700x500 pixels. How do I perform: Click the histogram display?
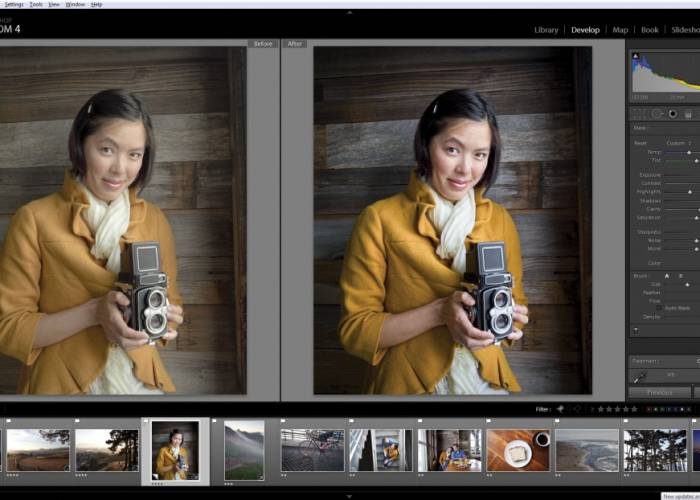(665, 72)
